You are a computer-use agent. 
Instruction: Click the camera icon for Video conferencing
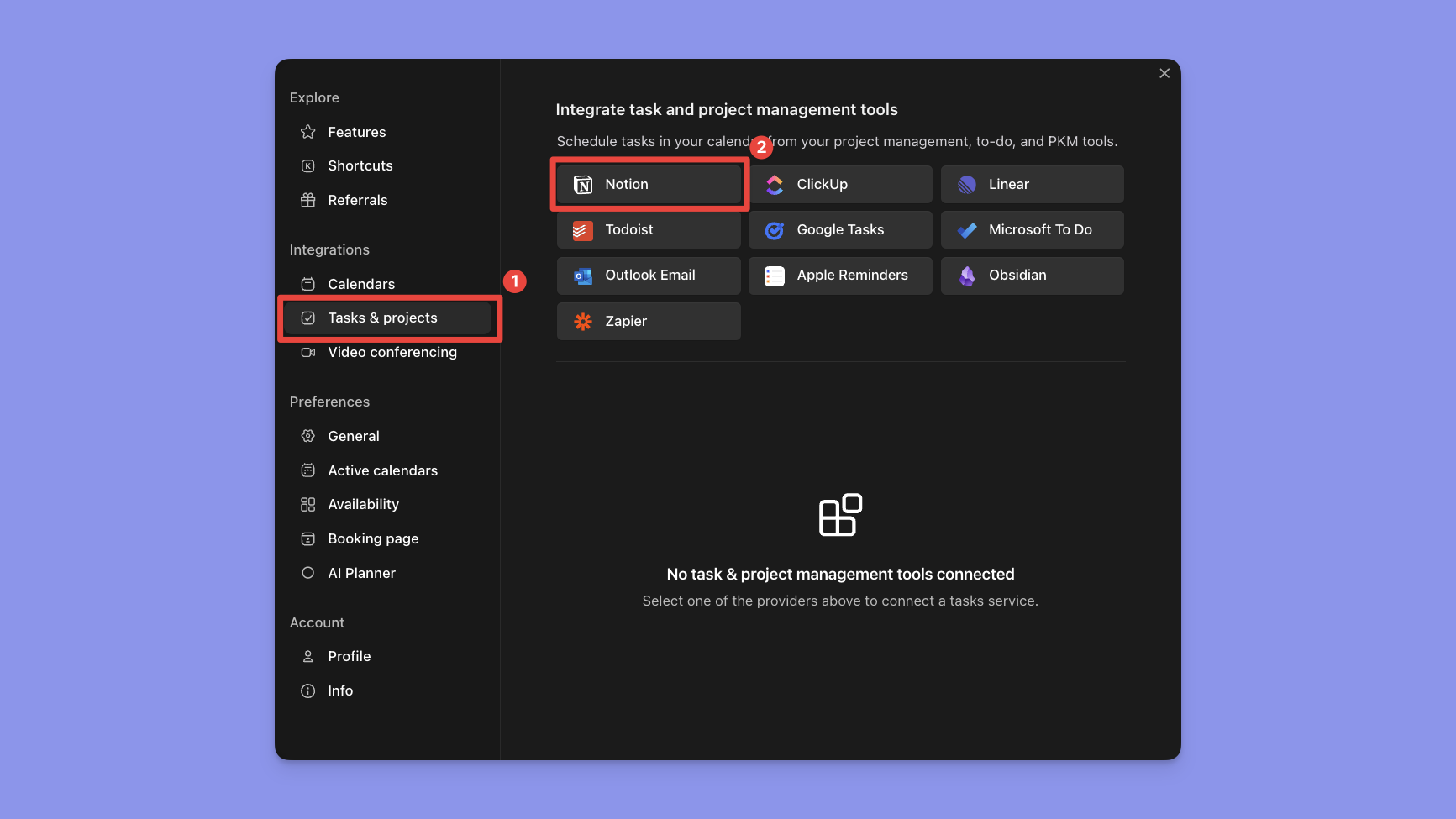(308, 353)
